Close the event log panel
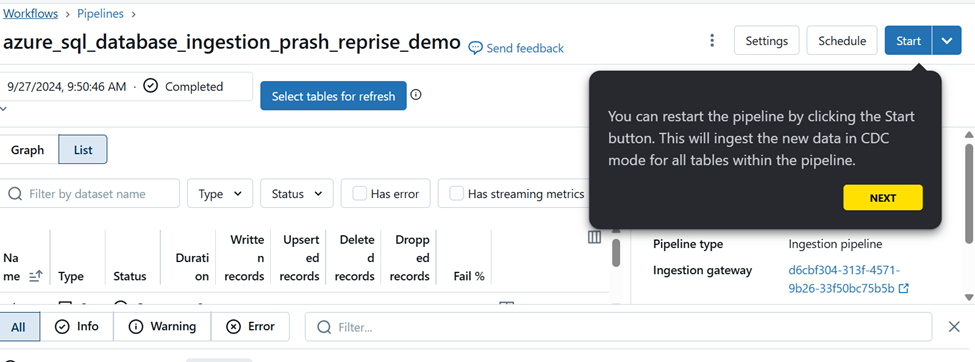Image resolution: width=975 pixels, height=362 pixels. [954, 327]
